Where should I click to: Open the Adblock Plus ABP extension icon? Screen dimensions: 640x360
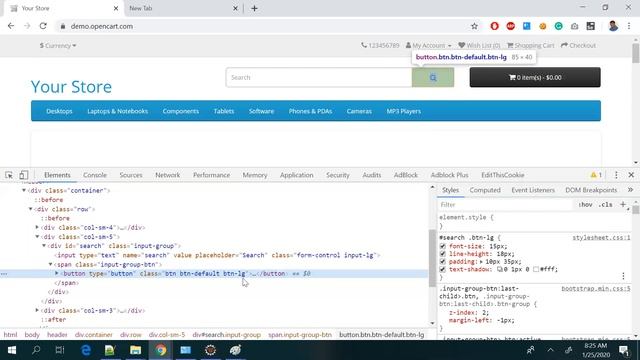510,26
